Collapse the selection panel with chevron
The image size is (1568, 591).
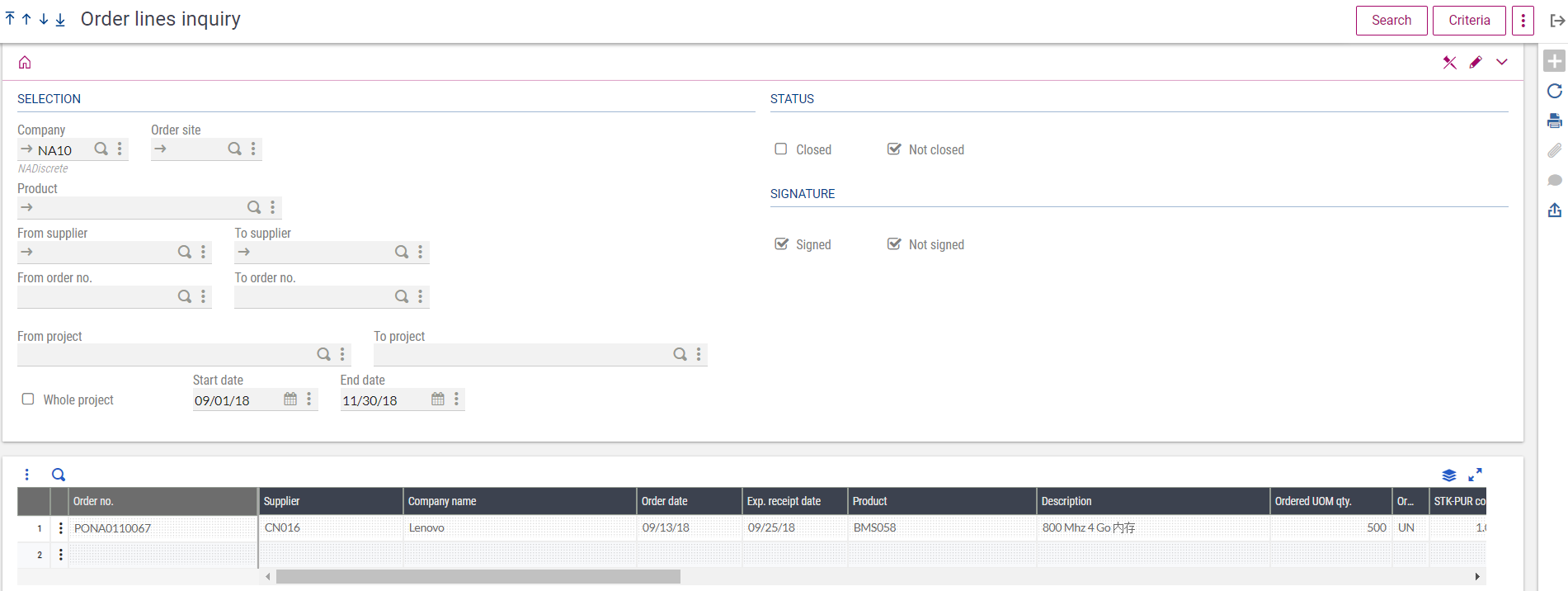coord(1502,63)
